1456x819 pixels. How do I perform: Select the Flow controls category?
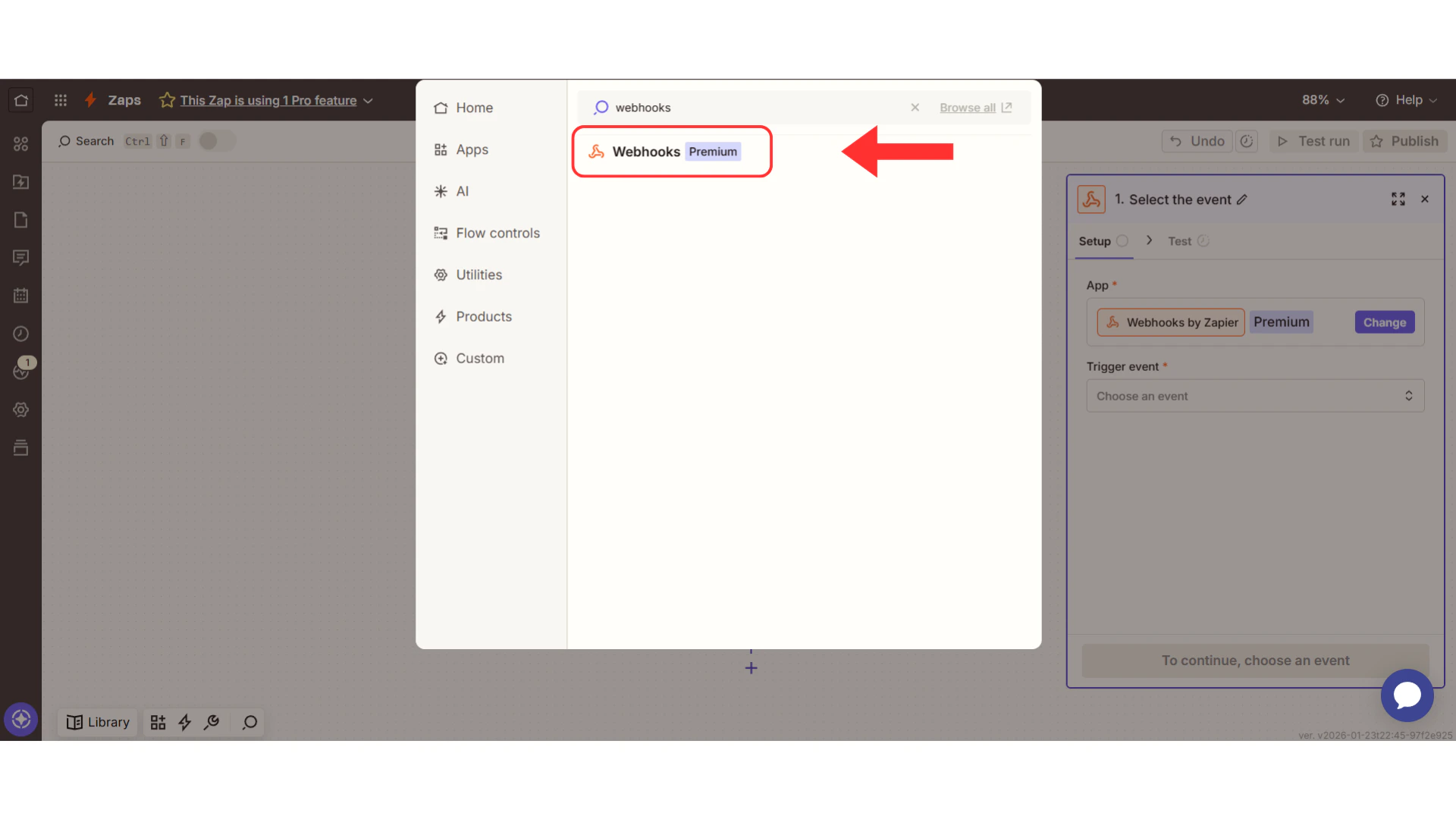pos(497,233)
